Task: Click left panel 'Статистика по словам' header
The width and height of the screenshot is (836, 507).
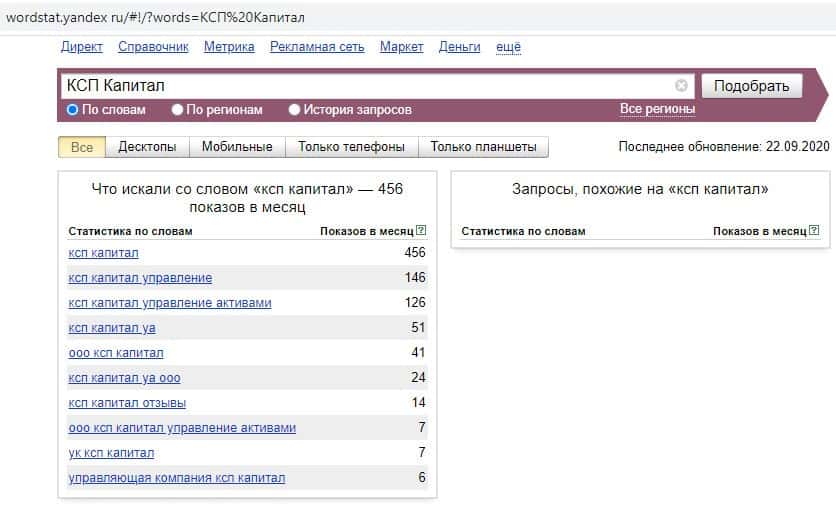Action: (130, 231)
